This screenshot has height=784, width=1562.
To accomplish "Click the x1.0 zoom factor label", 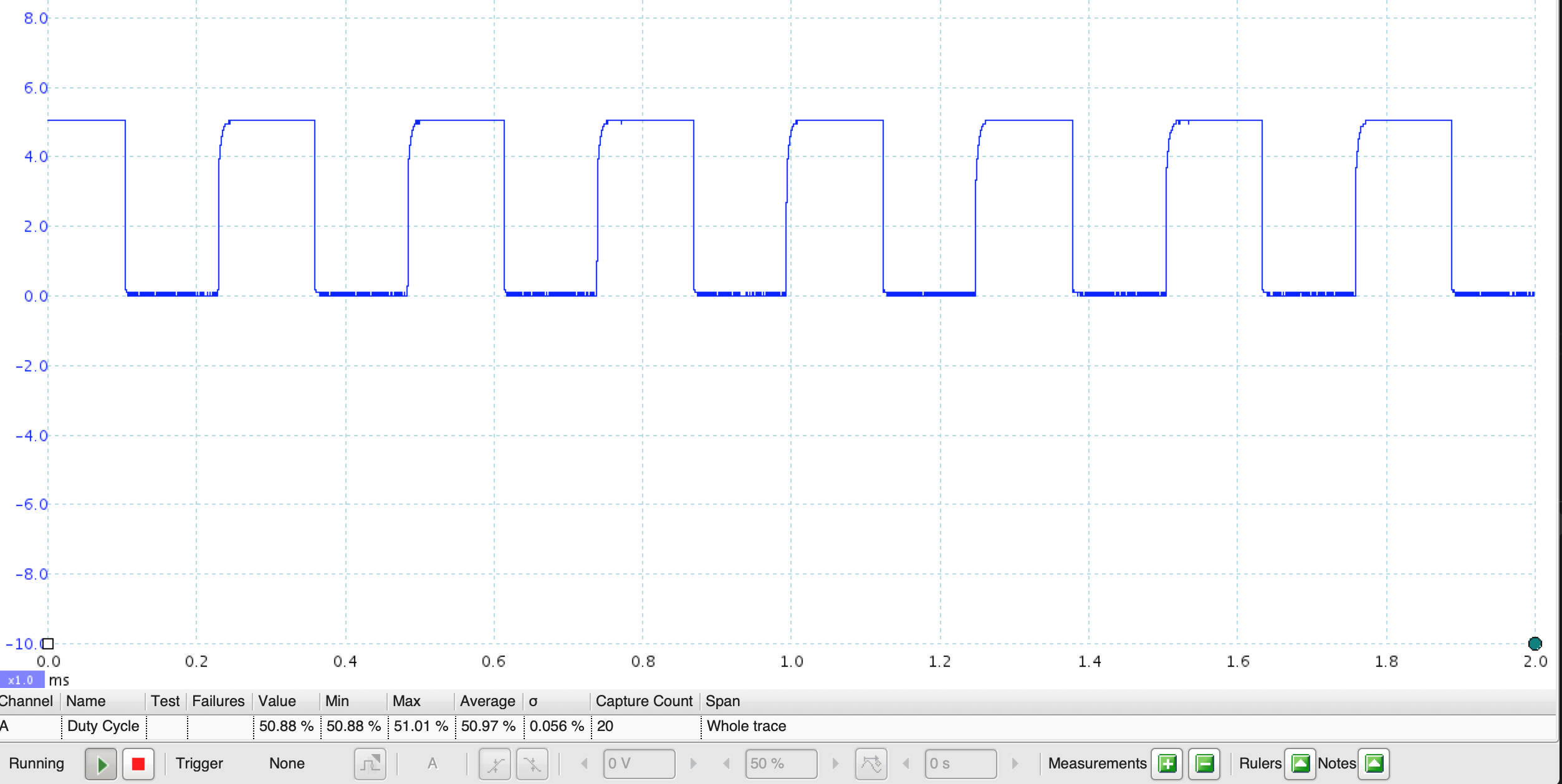I will click(21, 680).
